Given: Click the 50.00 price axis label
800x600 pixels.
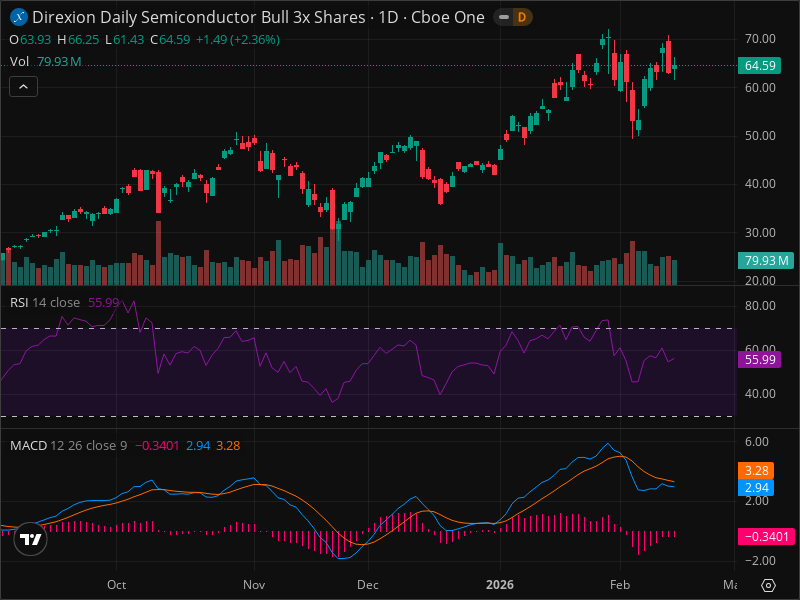Looking at the screenshot, I should pos(760,136).
